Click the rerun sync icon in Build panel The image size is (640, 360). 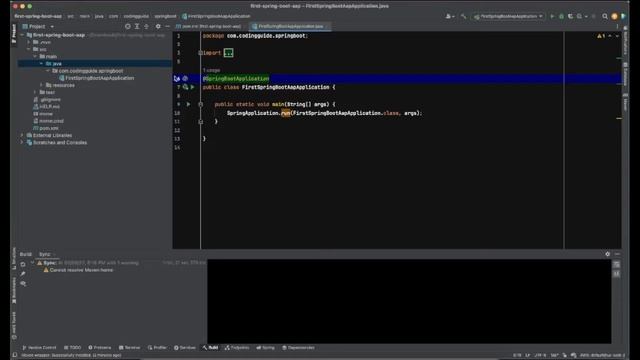(x=23, y=264)
